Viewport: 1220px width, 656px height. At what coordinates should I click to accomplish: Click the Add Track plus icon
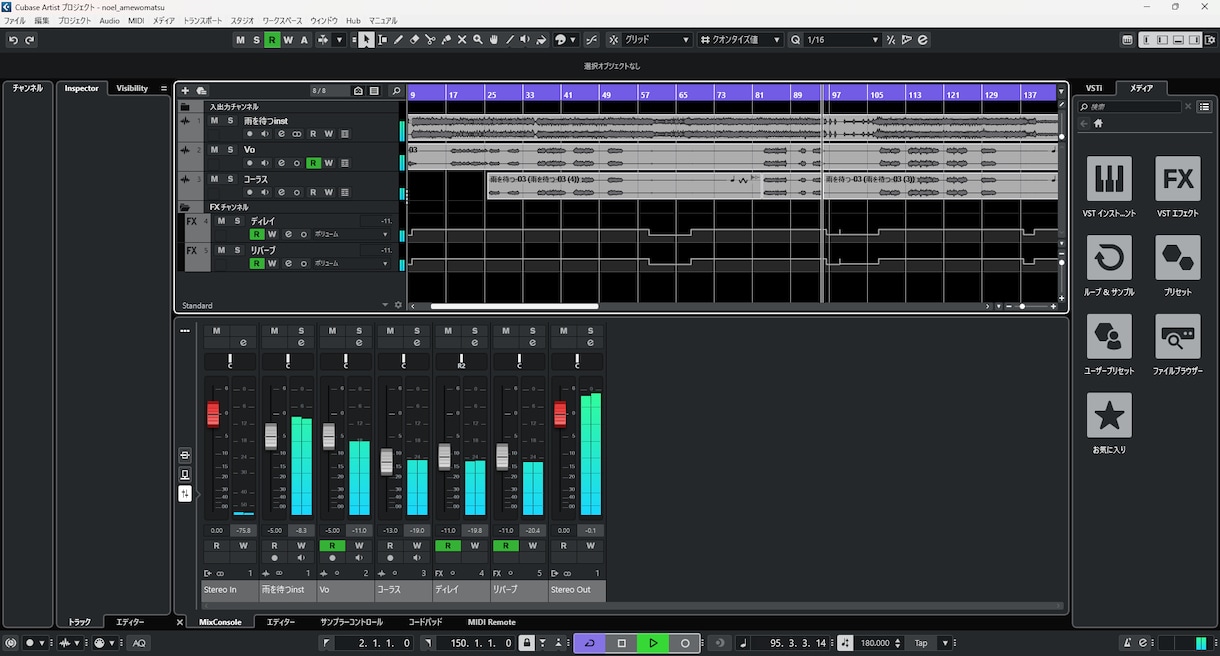click(x=185, y=91)
